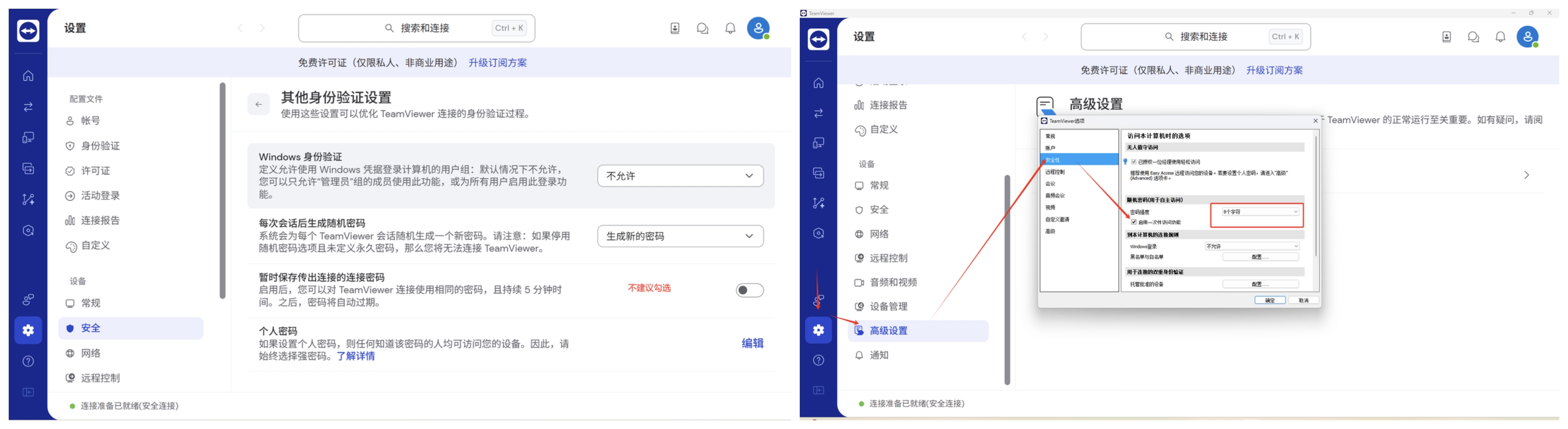Close the TeamViewer选项 dialog
Screen dimensions: 1568x429
(1315, 121)
